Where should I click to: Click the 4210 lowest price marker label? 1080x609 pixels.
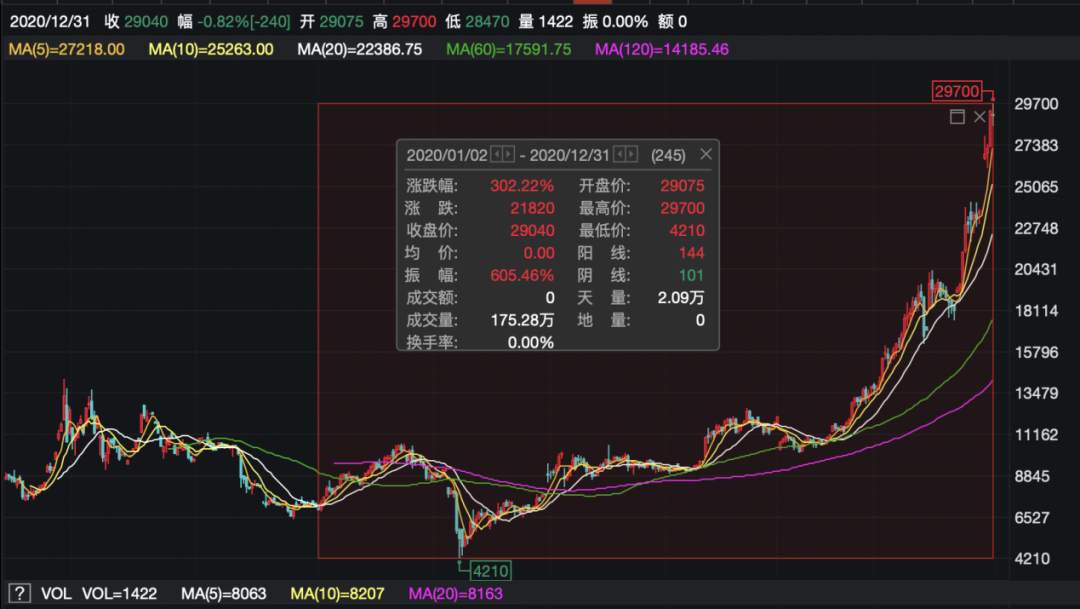pos(489,569)
